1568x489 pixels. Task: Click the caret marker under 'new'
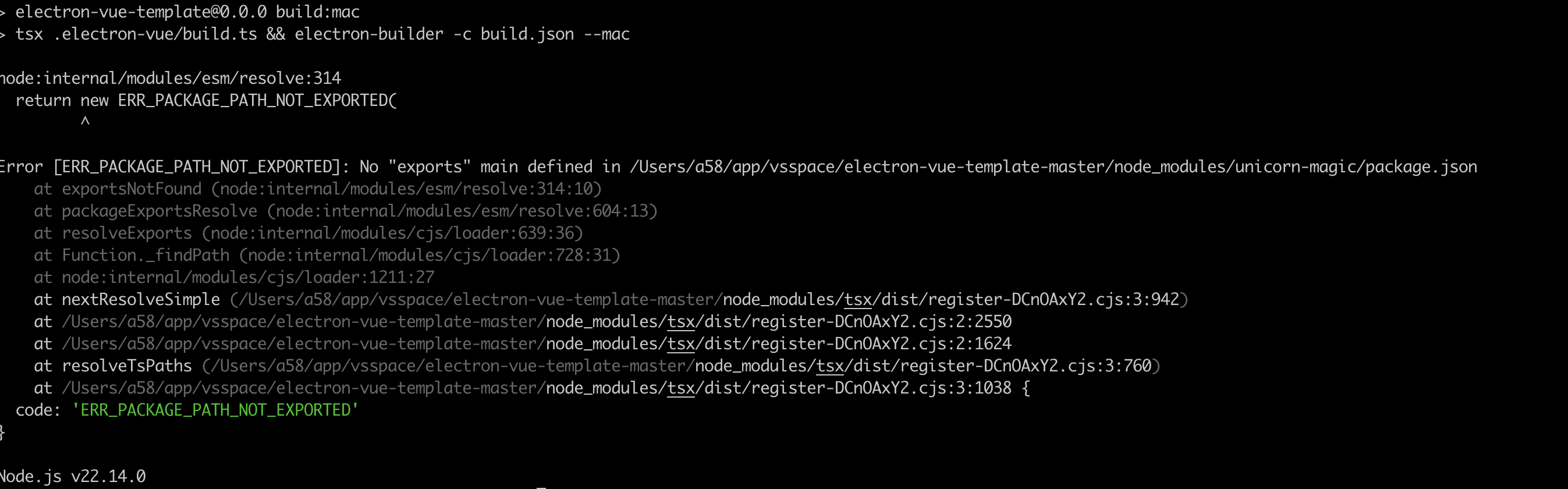[x=85, y=121]
